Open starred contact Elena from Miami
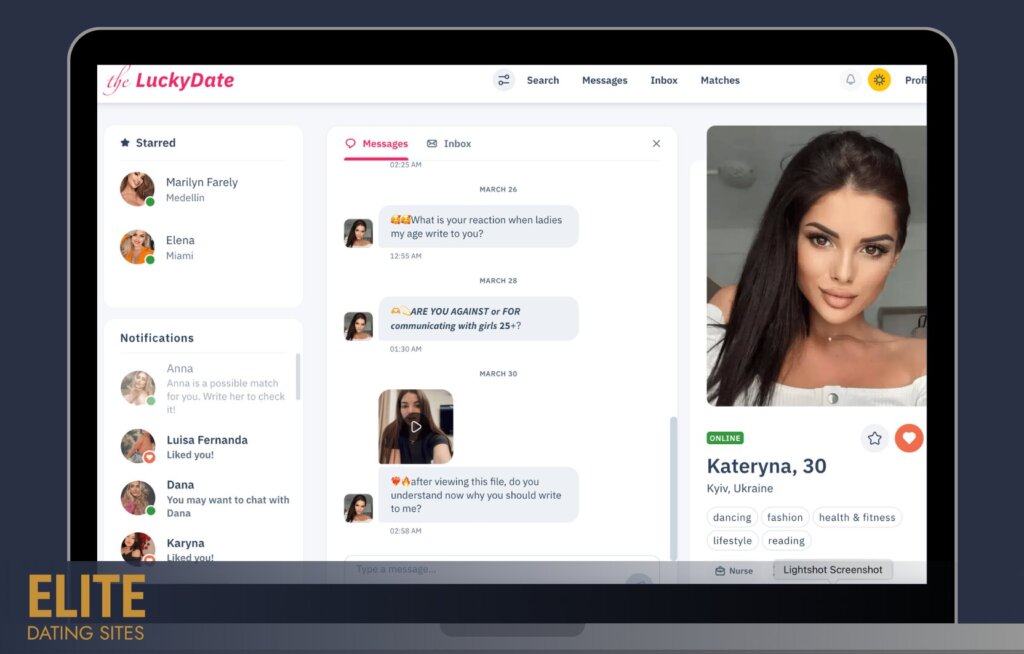Image resolution: width=1024 pixels, height=654 pixels. [x=180, y=247]
